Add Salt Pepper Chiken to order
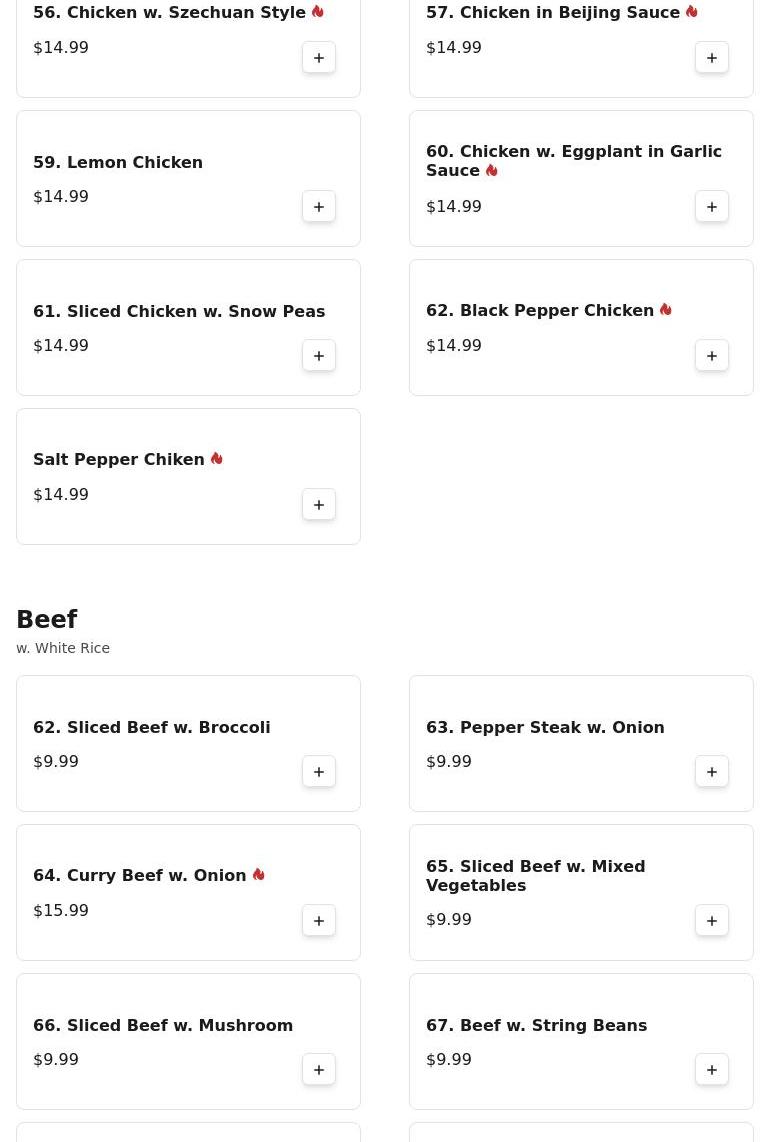This screenshot has width=770, height=1142. (x=319, y=505)
